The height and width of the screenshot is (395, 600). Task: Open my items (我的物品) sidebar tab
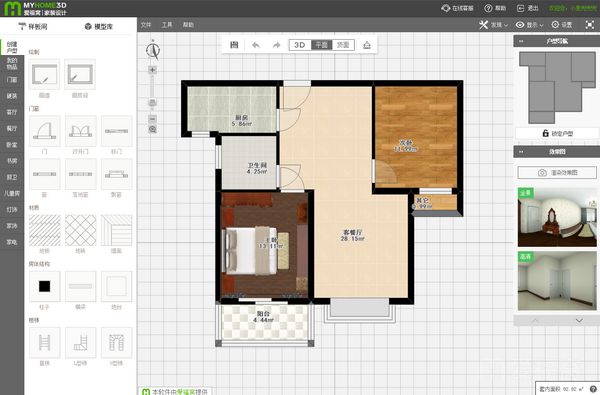click(x=12, y=64)
